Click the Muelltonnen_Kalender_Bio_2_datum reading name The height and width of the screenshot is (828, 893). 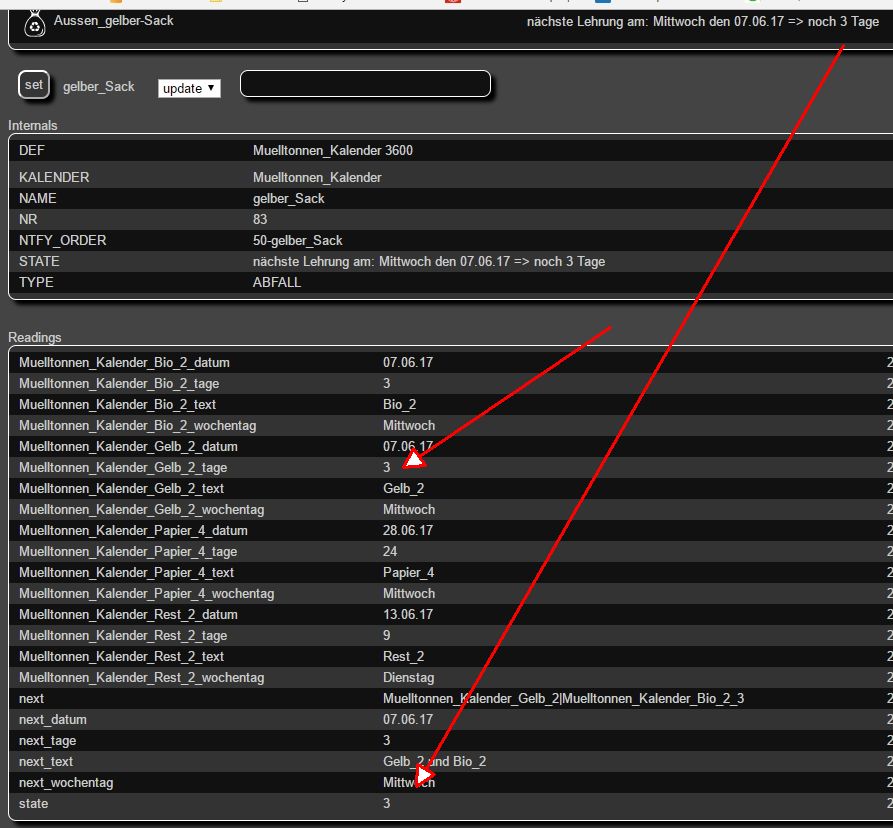click(x=124, y=362)
